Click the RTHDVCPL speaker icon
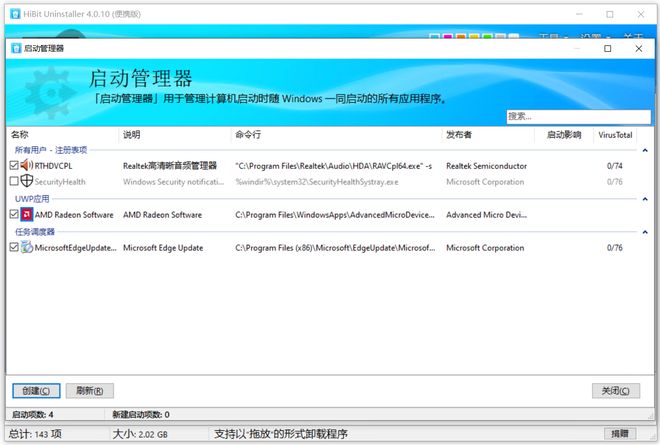 27,165
